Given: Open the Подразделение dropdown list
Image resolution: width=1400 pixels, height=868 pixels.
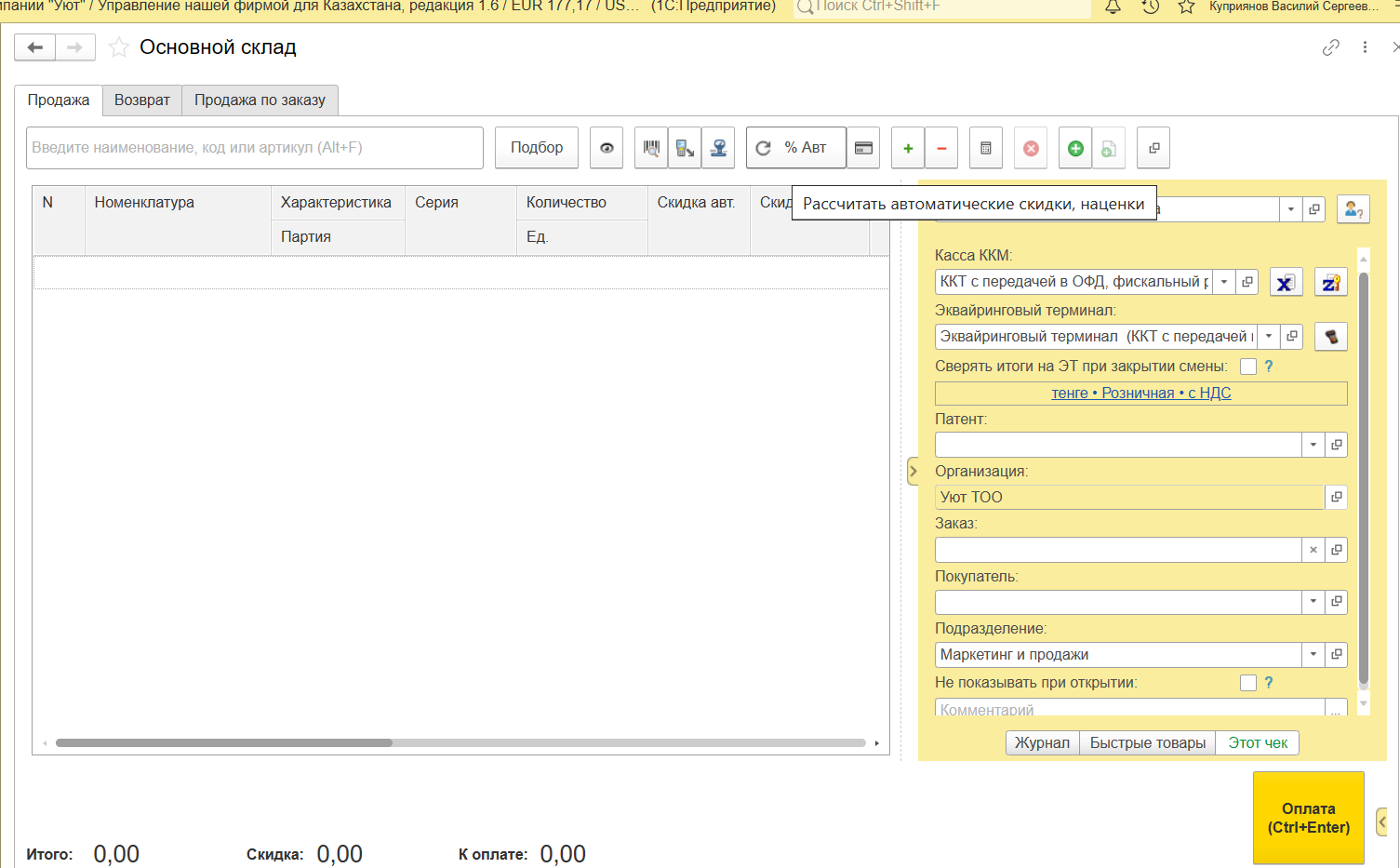Looking at the screenshot, I should (1313, 655).
